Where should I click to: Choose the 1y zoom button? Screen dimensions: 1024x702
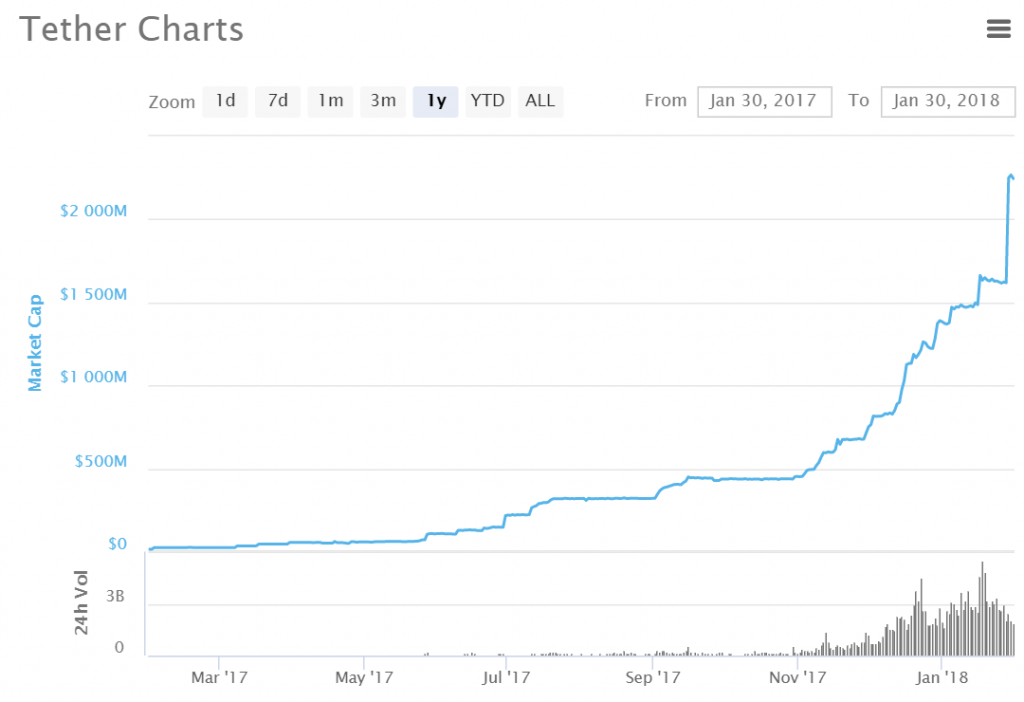(x=436, y=101)
